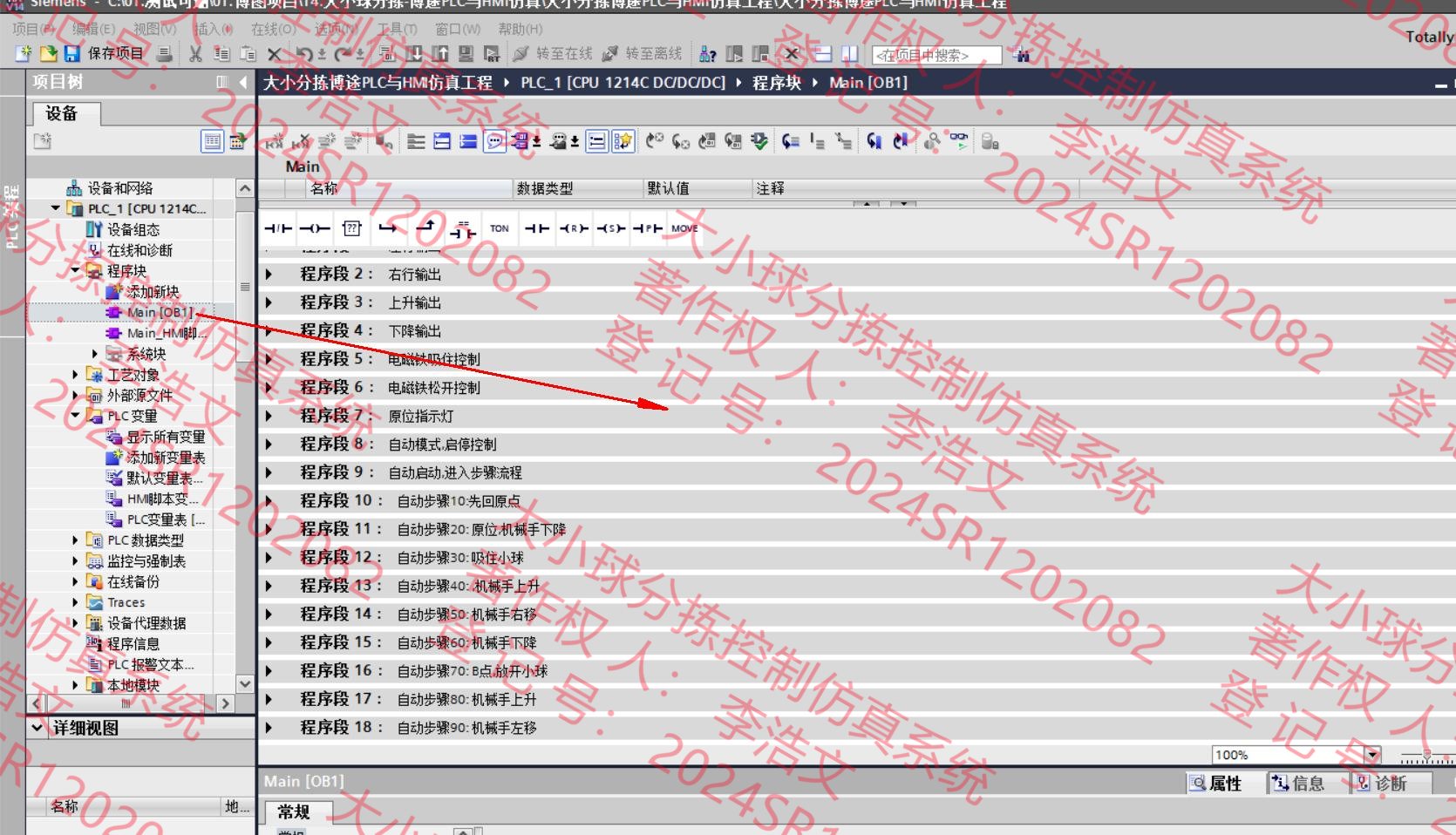Viewport: 1456px width, 835px height.
Task: Open the 编辑(E) menu
Action: point(93,29)
